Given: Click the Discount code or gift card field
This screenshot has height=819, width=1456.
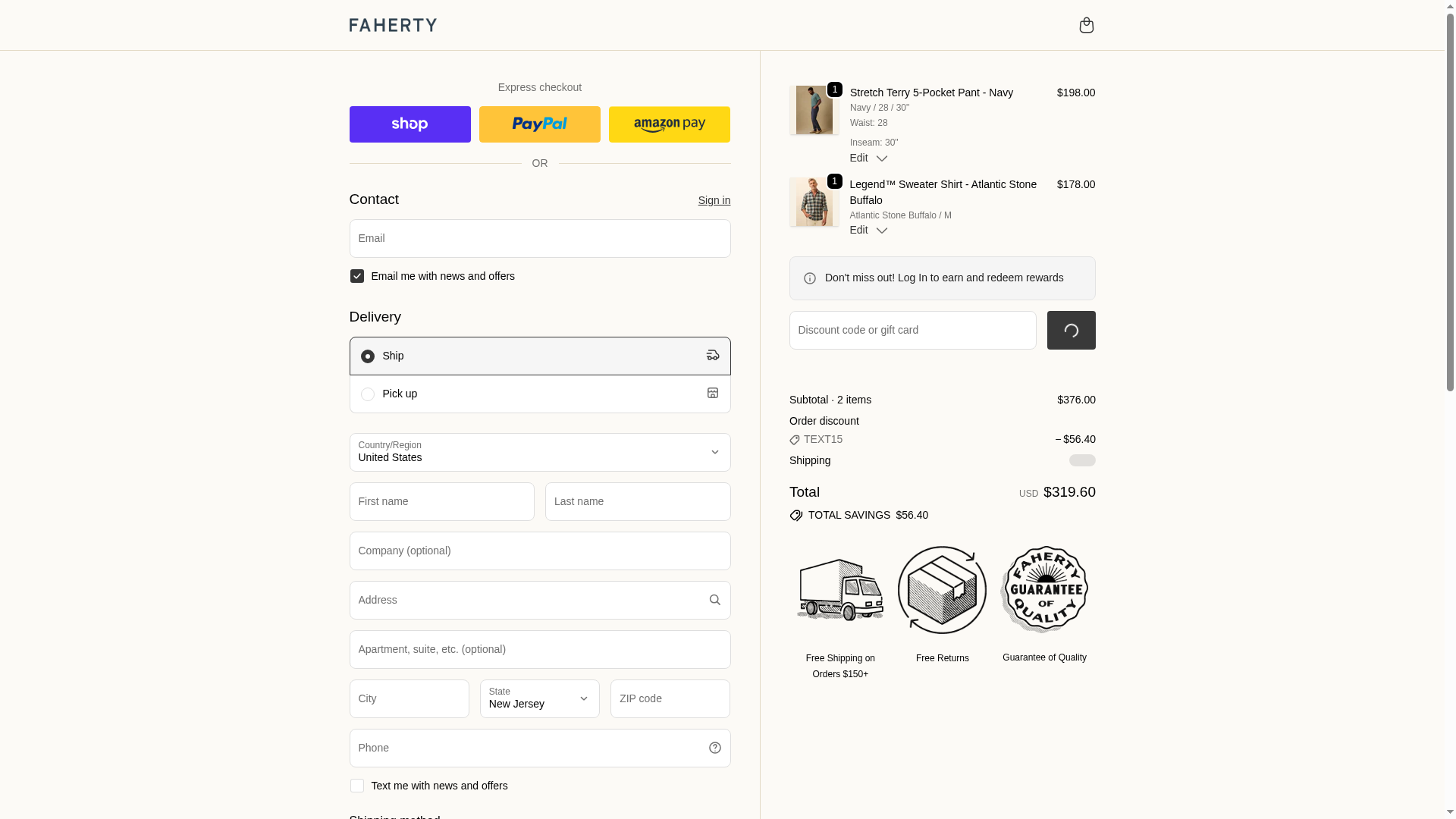Looking at the screenshot, I should pyautogui.click(x=912, y=331).
